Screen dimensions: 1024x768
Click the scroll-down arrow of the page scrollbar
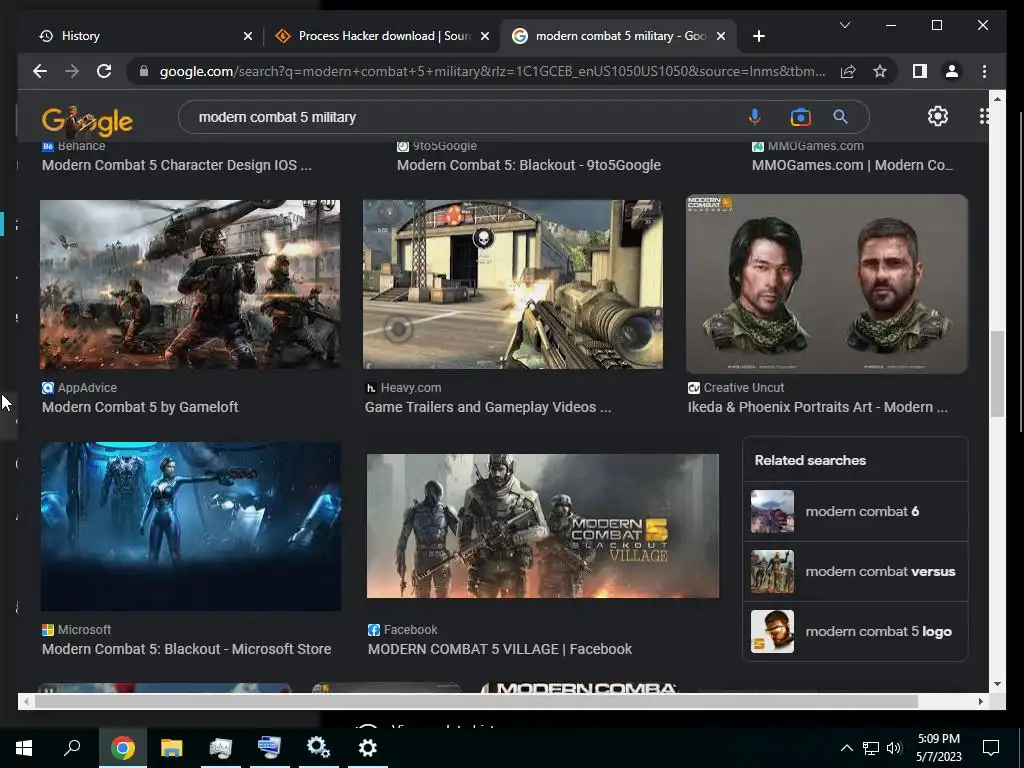pyautogui.click(x=997, y=684)
